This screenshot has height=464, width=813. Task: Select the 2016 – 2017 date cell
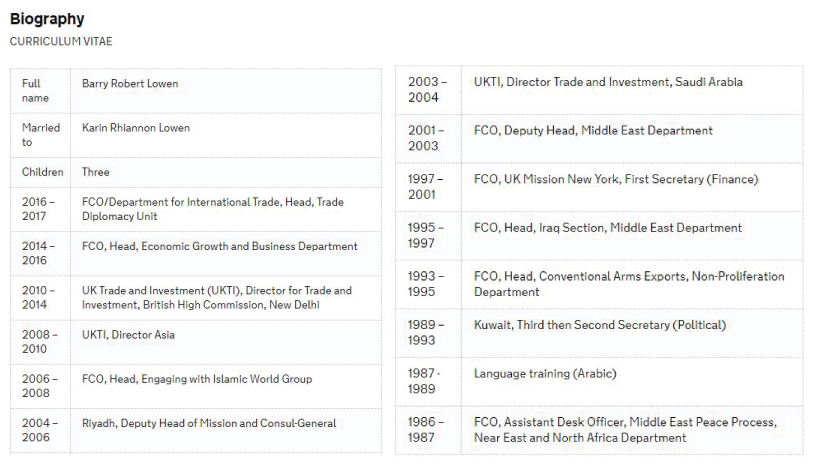coord(40,209)
